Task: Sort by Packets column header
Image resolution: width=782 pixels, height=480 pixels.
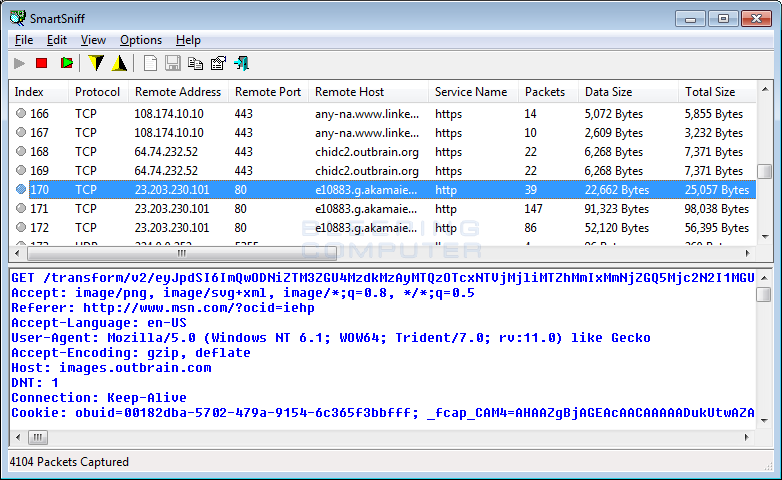Action: coord(548,92)
